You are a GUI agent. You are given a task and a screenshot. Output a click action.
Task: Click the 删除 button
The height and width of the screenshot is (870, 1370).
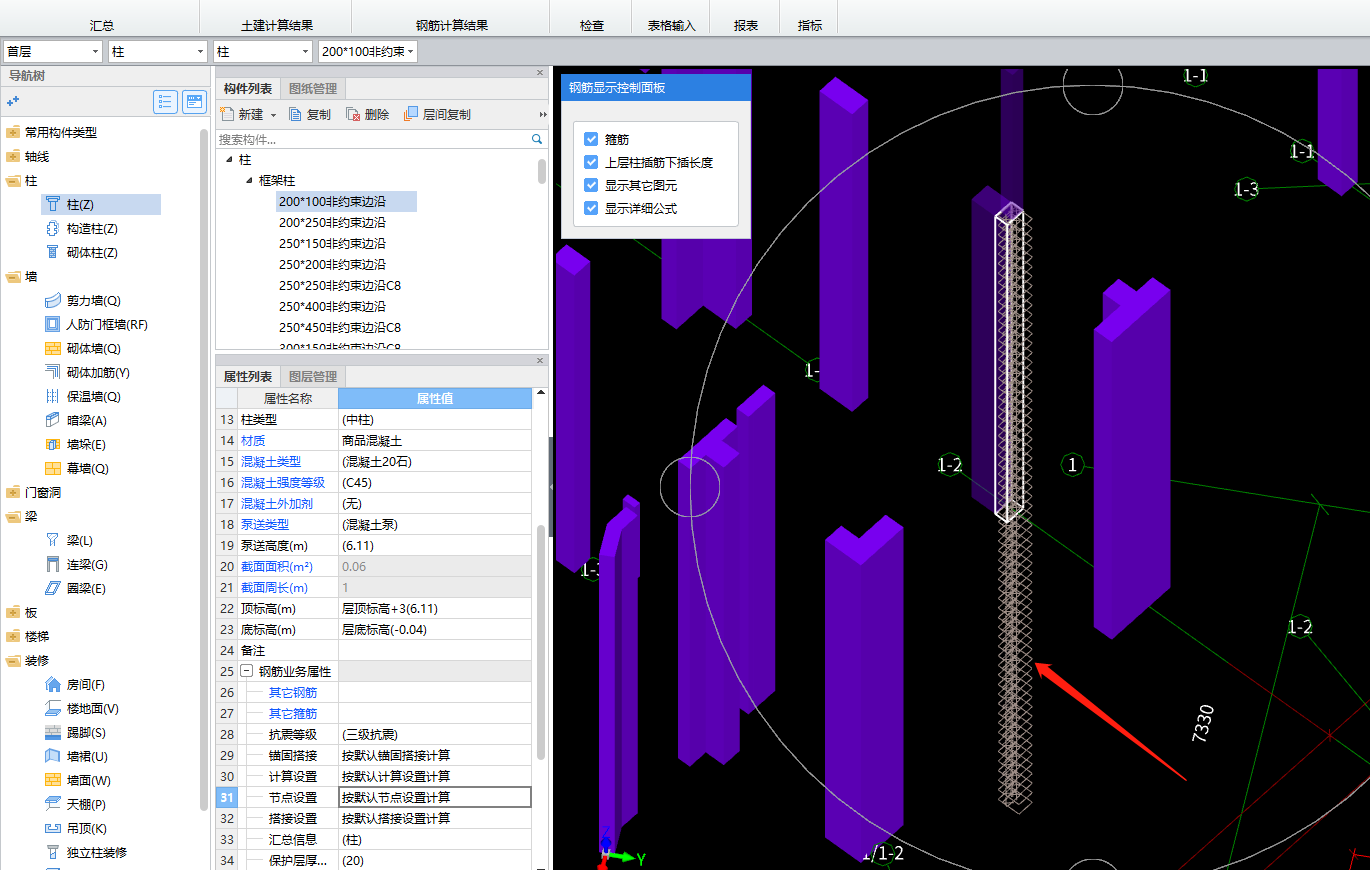tap(367, 115)
